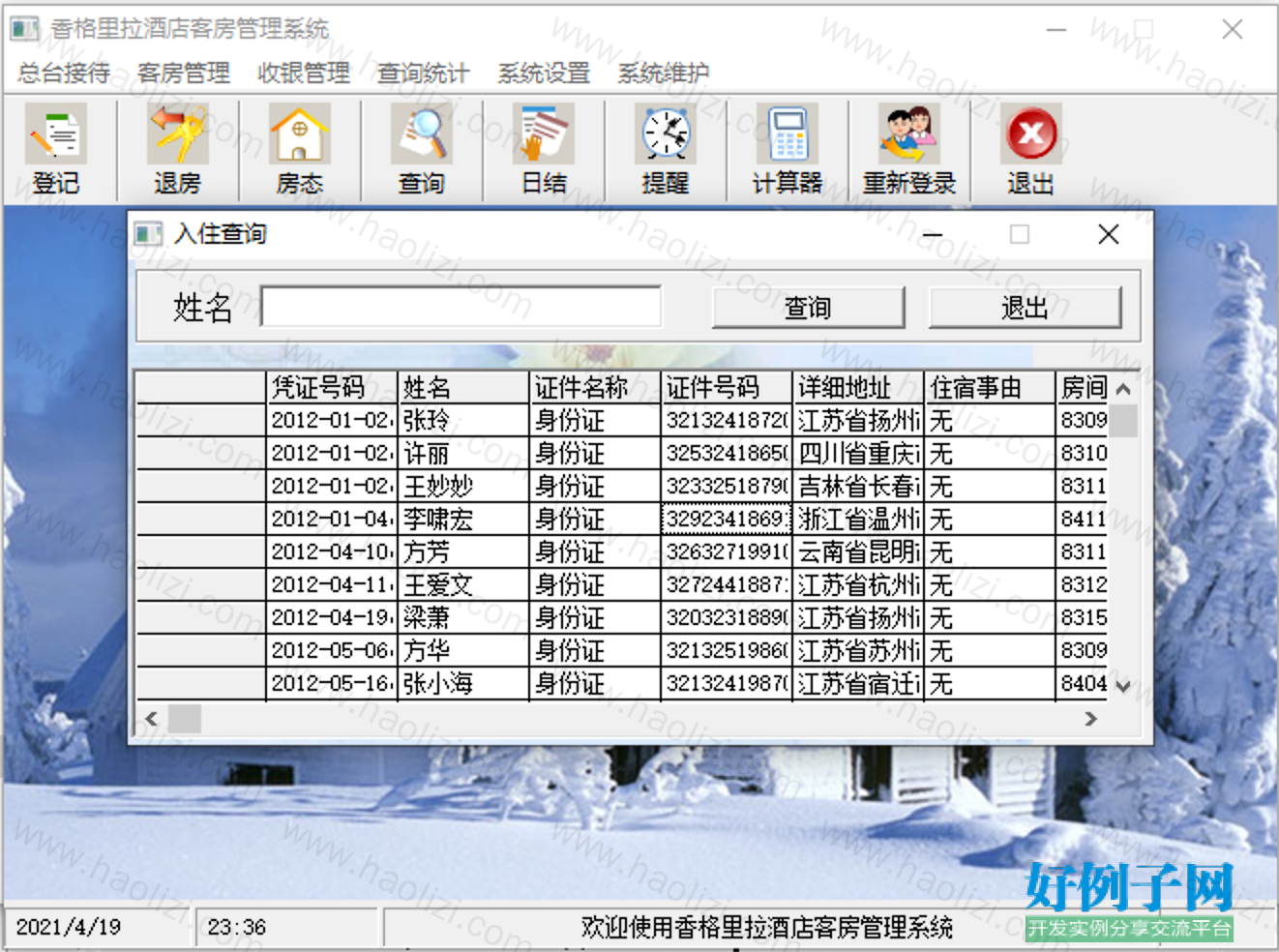The width and height of the screenshot is (1279, 952).
Task: Select voucher cell 2012-04-10 row
Action: [x=332, y=552]
